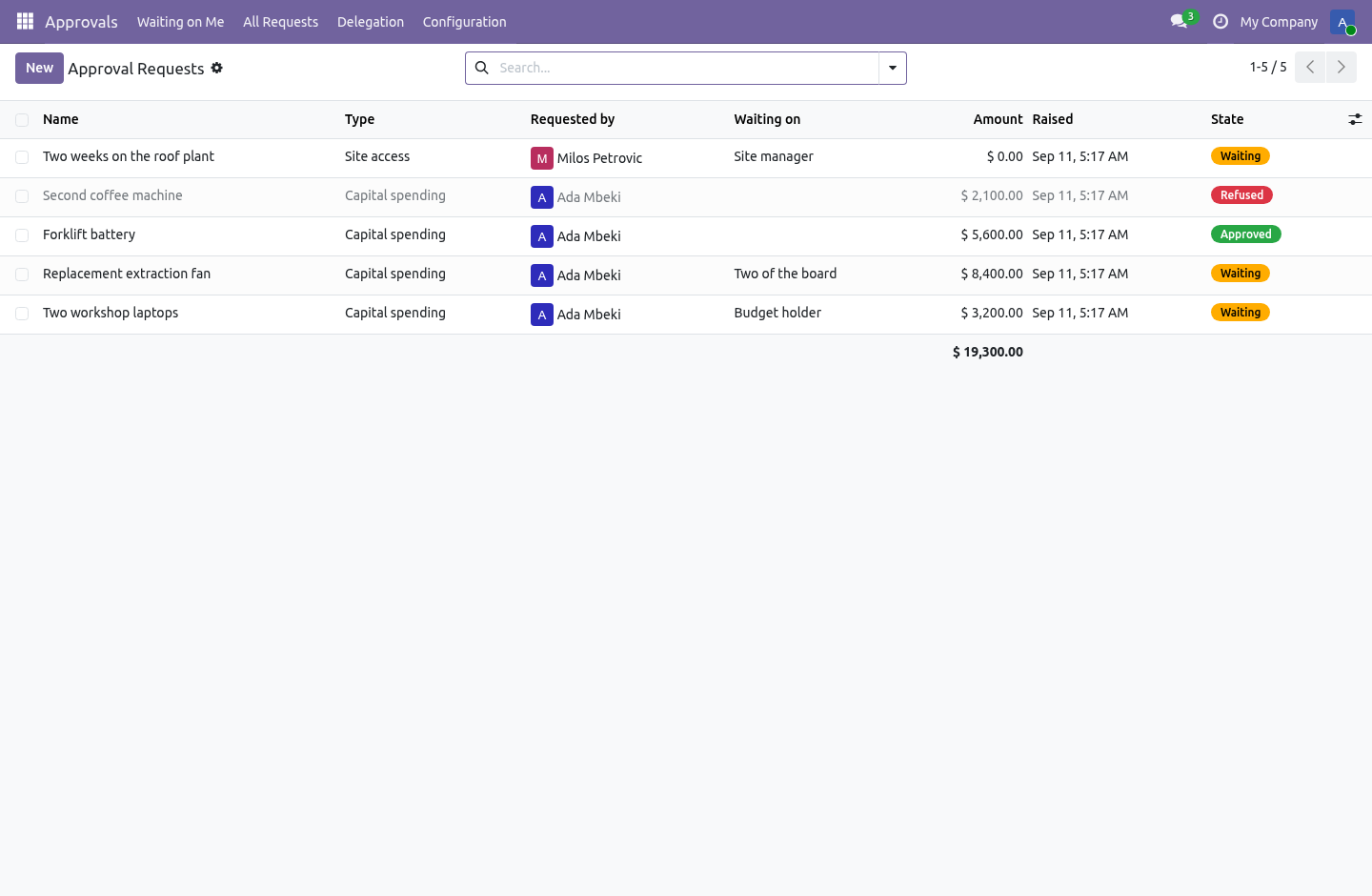The height and width of the screenshot is (896, 1372).
Task: Click Ada Mbeki avatar in Replacement extraction fan row
Action: click(542, 275)
